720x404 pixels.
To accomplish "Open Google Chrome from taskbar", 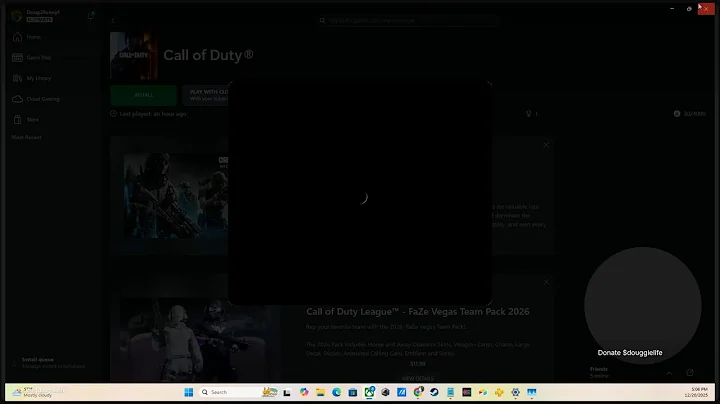I will coord(418,392).
